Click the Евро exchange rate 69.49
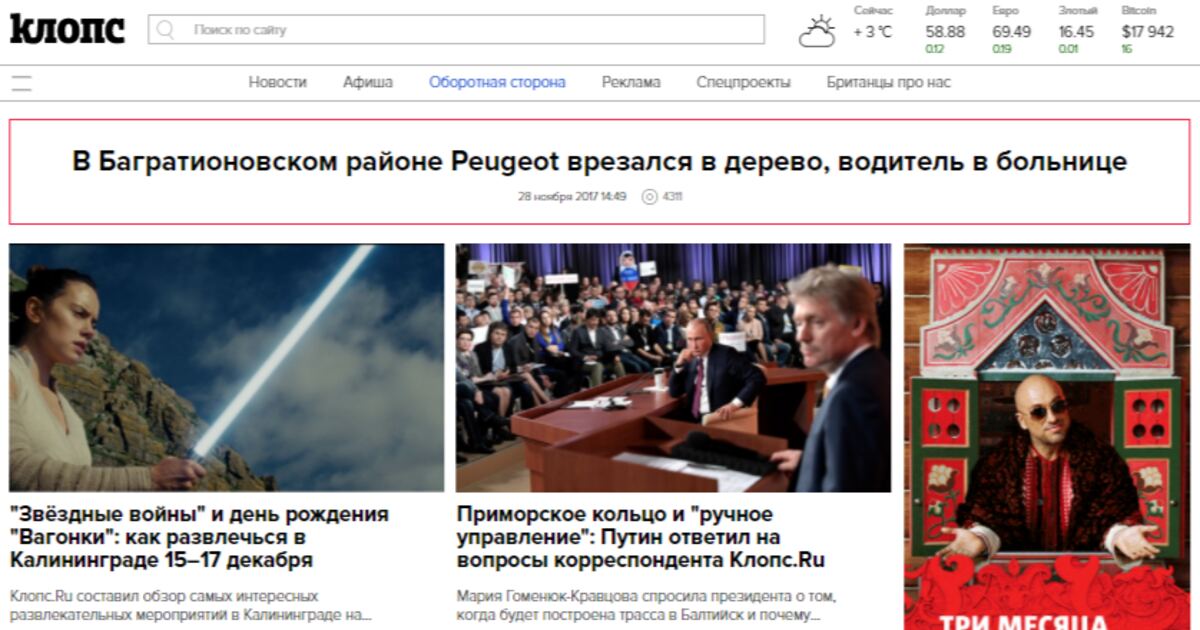Image resolution: width=1200 pixels, height=630 pixels. coord(1011,32)
